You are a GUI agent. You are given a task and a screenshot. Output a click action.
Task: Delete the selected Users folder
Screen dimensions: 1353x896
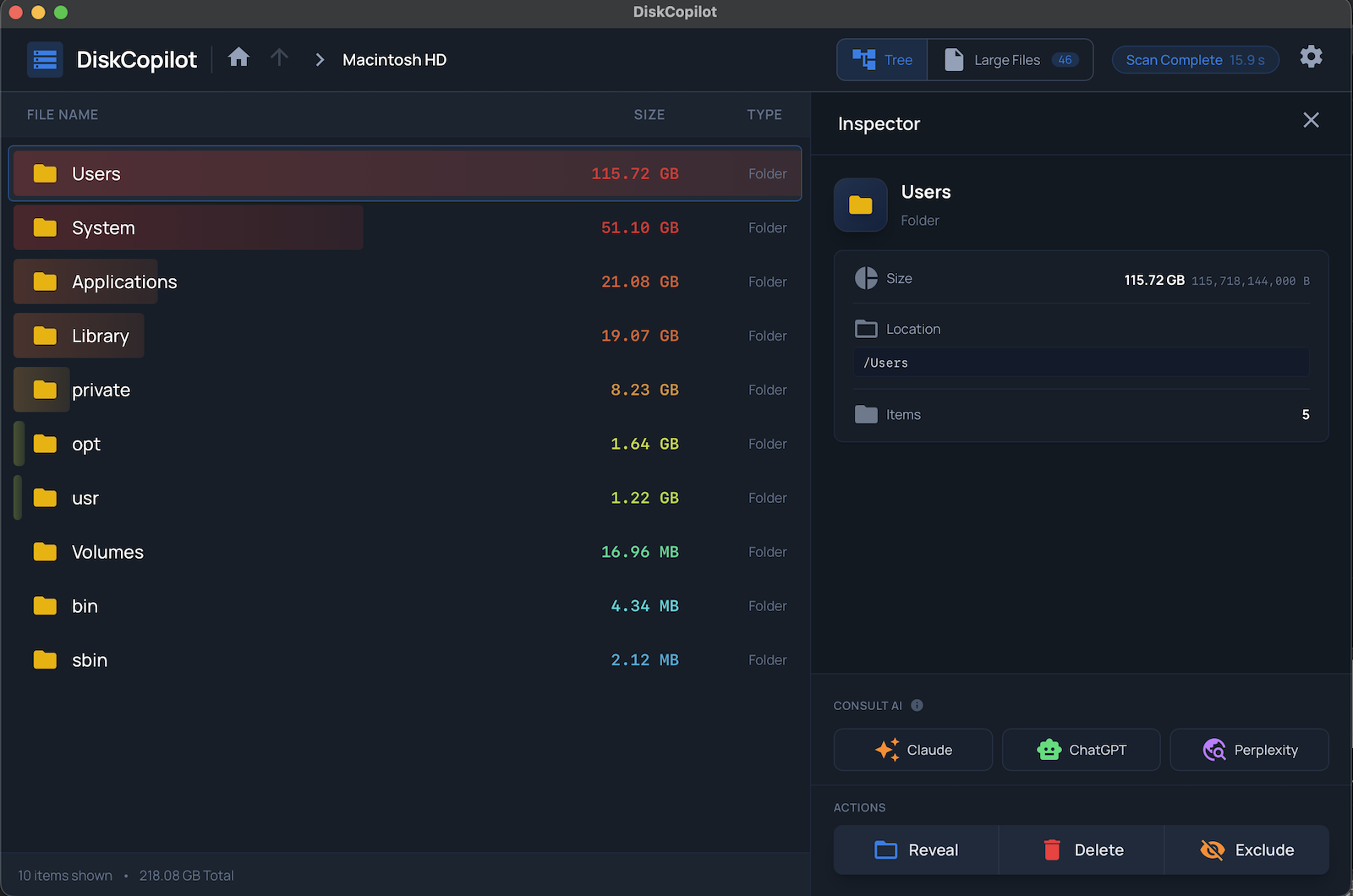tap(1081, 850)
